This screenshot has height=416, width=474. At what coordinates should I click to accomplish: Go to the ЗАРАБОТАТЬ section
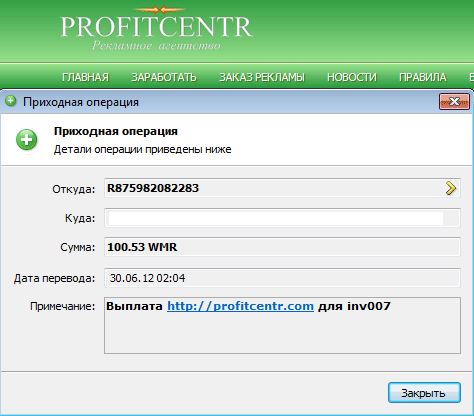pyautogui.click(x=164, y=77)
